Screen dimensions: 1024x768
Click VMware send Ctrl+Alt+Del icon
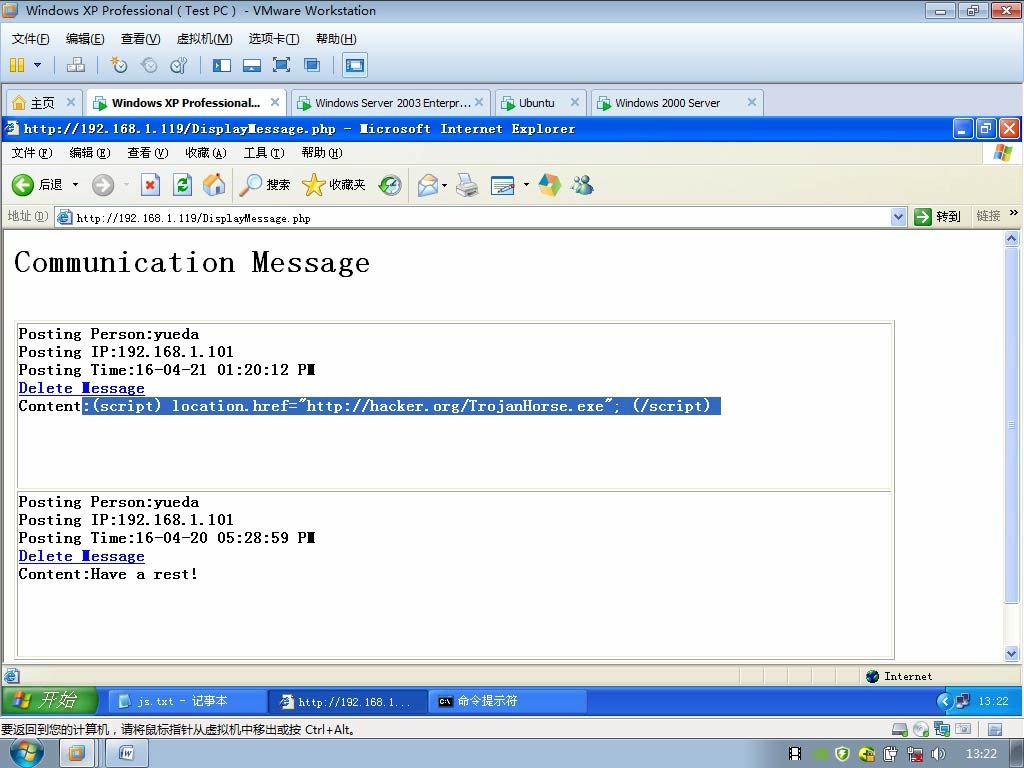(76, 65)
